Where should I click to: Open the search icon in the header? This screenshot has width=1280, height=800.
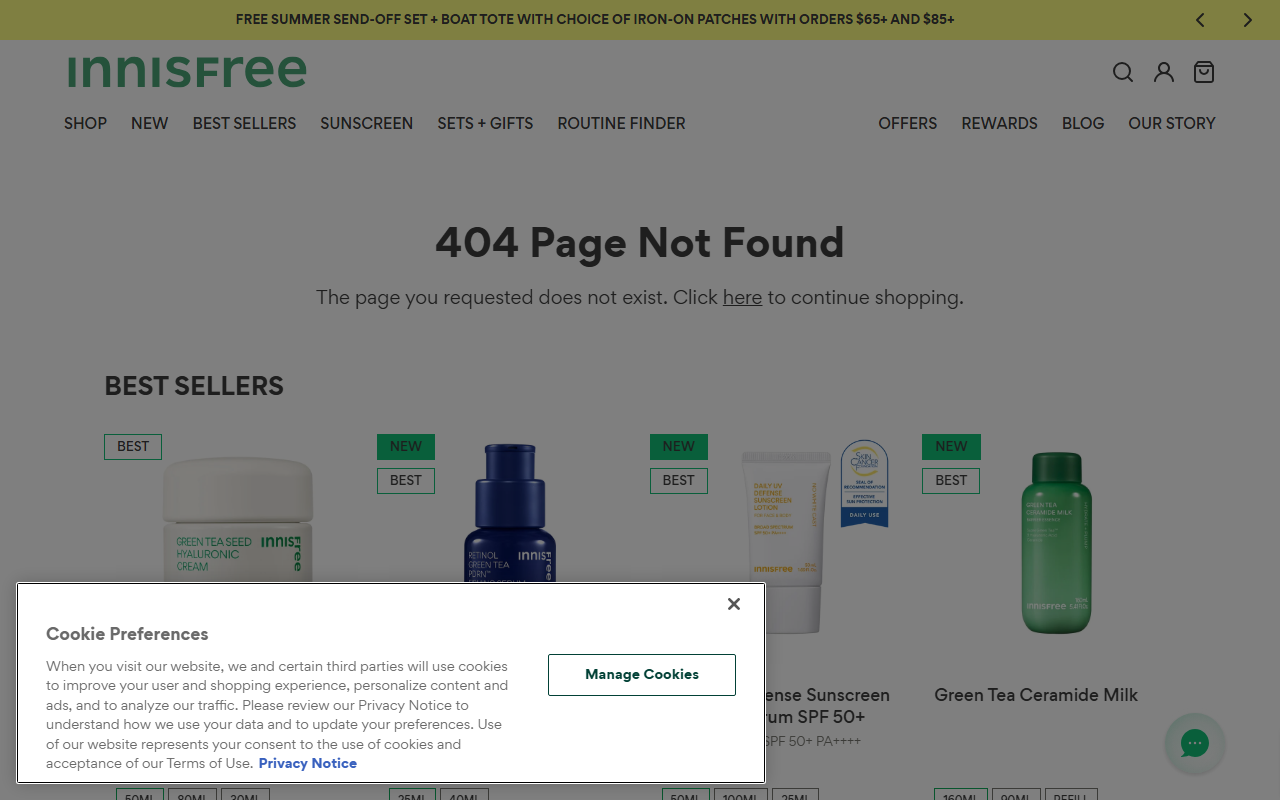(1123, 72)
